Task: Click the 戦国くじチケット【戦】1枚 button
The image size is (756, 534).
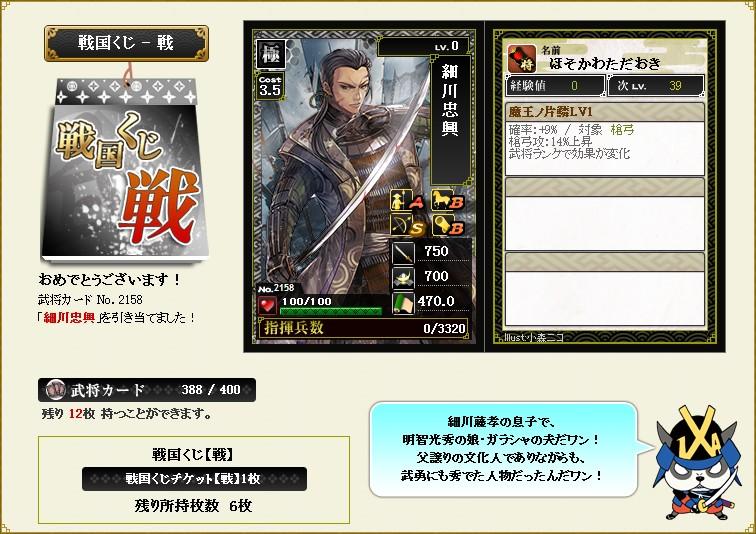Action: [194, 479]
